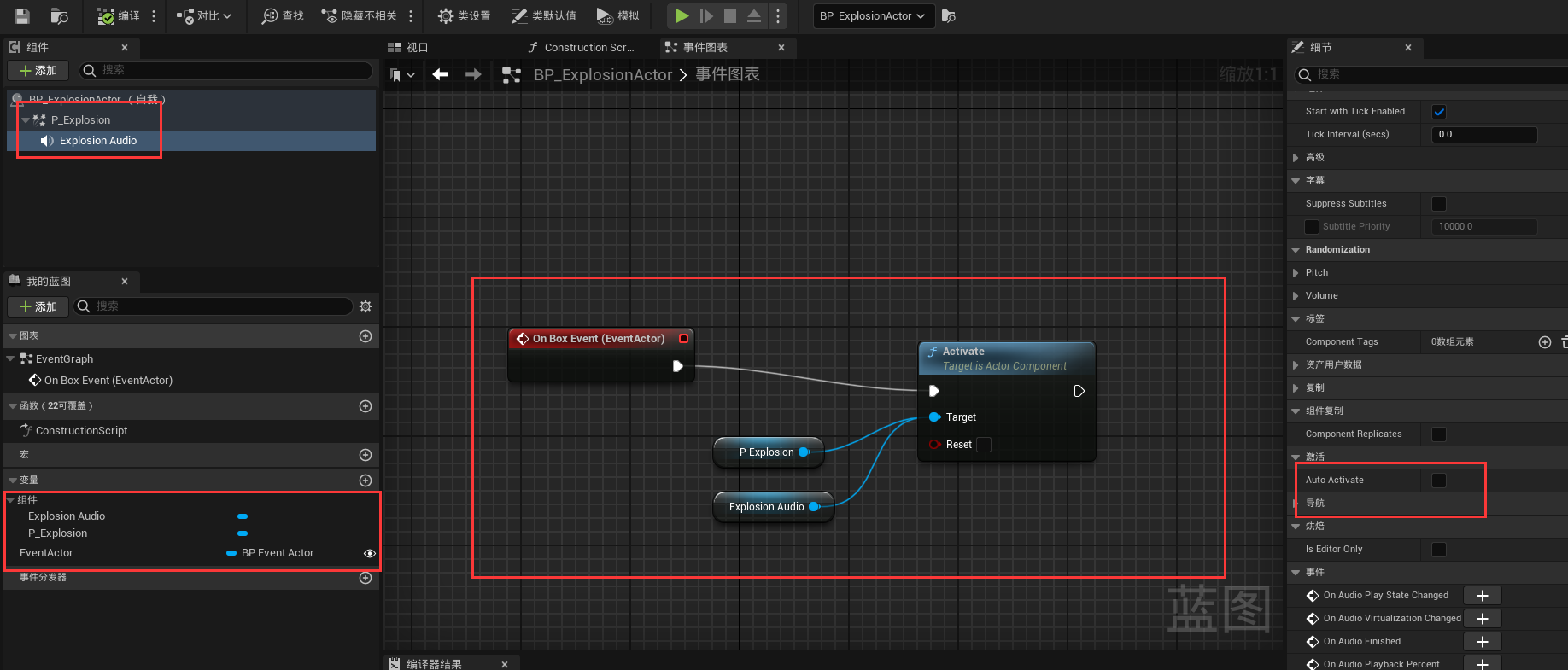Open play options three-dot menu
The image size is (1568, 670).
[x=778, y=15]
